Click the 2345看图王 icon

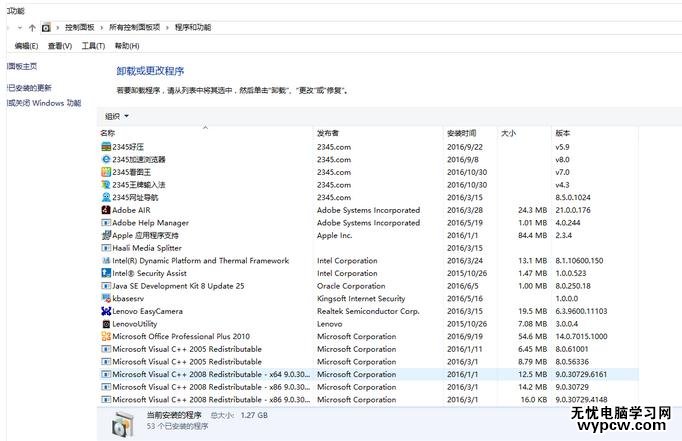(106, 172)
